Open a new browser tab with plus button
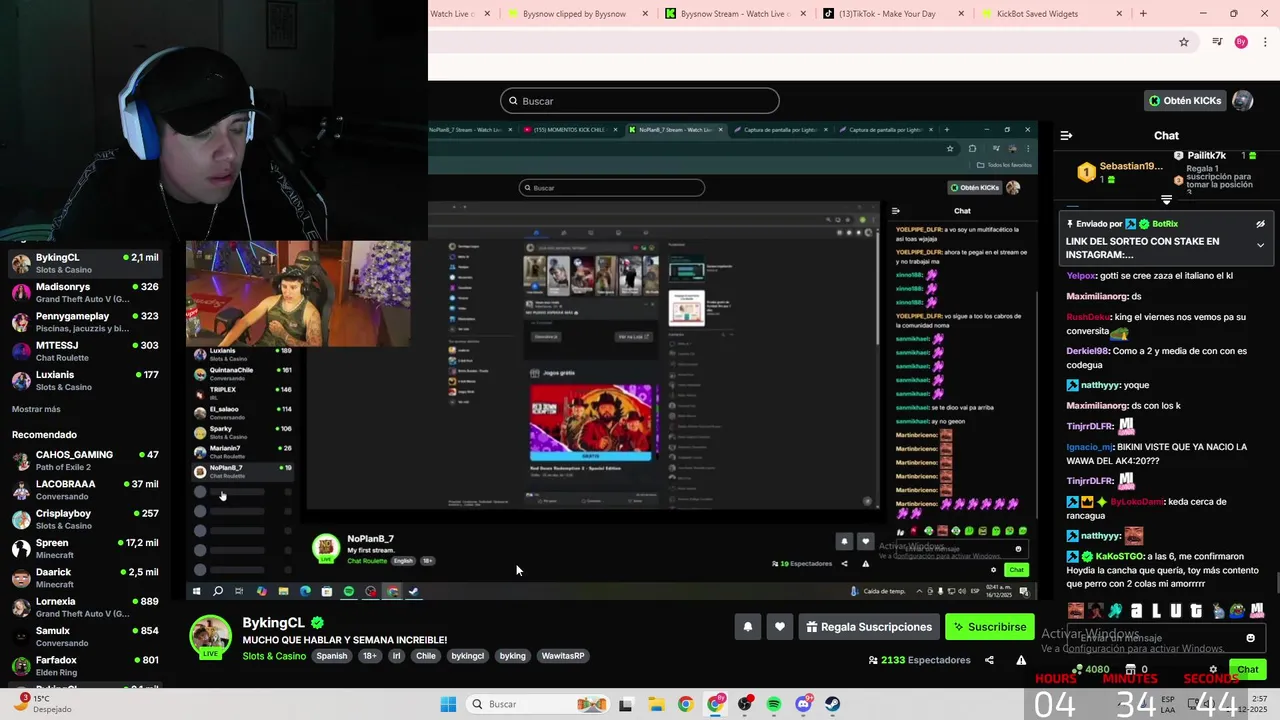The width and height of the screenshot is (1280, 720). pos(1143,14)
